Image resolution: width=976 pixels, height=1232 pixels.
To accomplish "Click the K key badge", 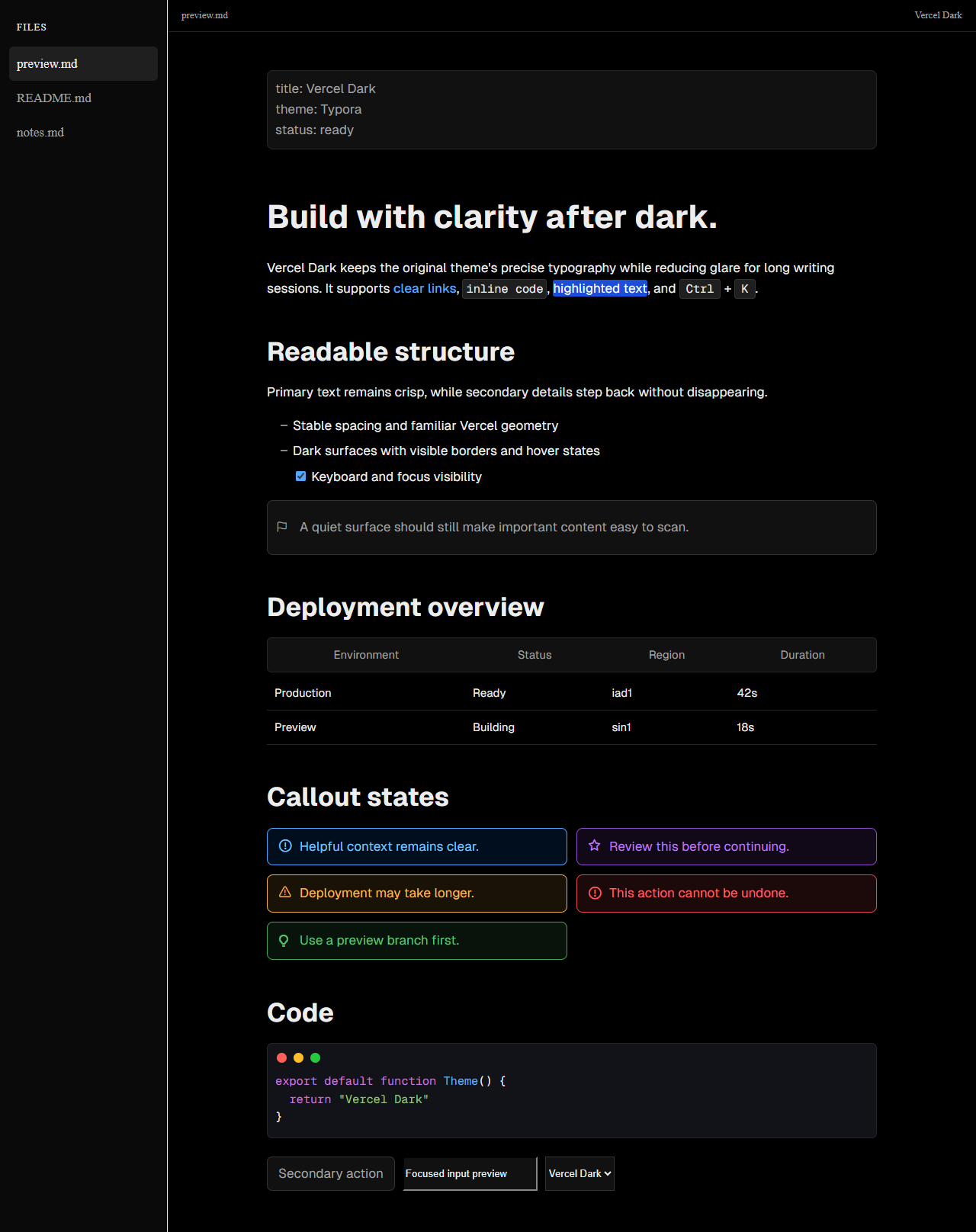I will pos(745,289).
